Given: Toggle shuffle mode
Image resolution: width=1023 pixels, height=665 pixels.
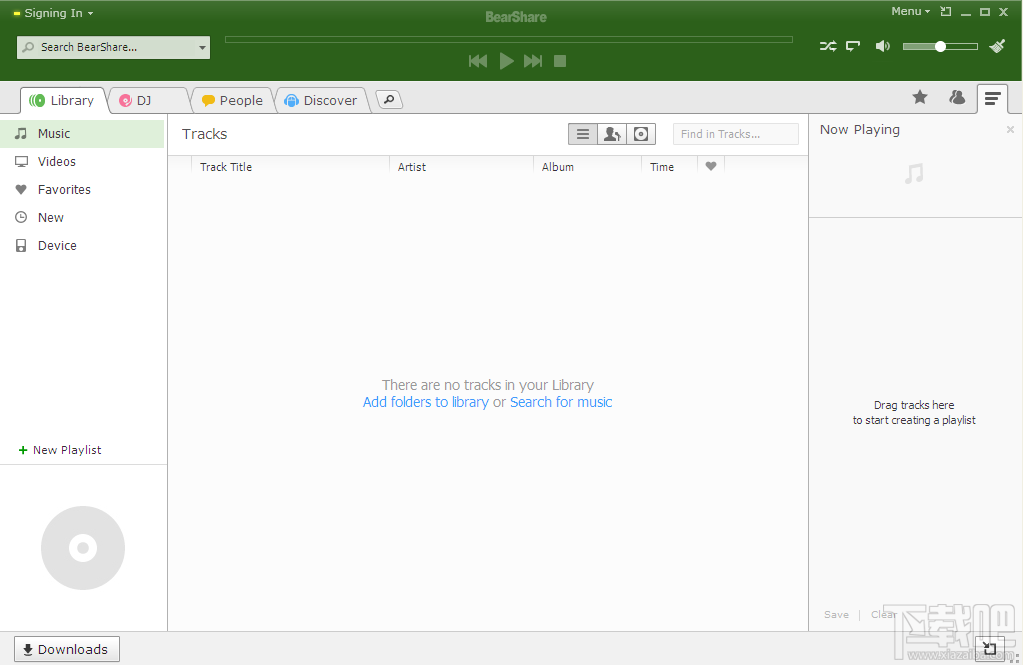Looking at the screenshot, I should coord(828,46).
